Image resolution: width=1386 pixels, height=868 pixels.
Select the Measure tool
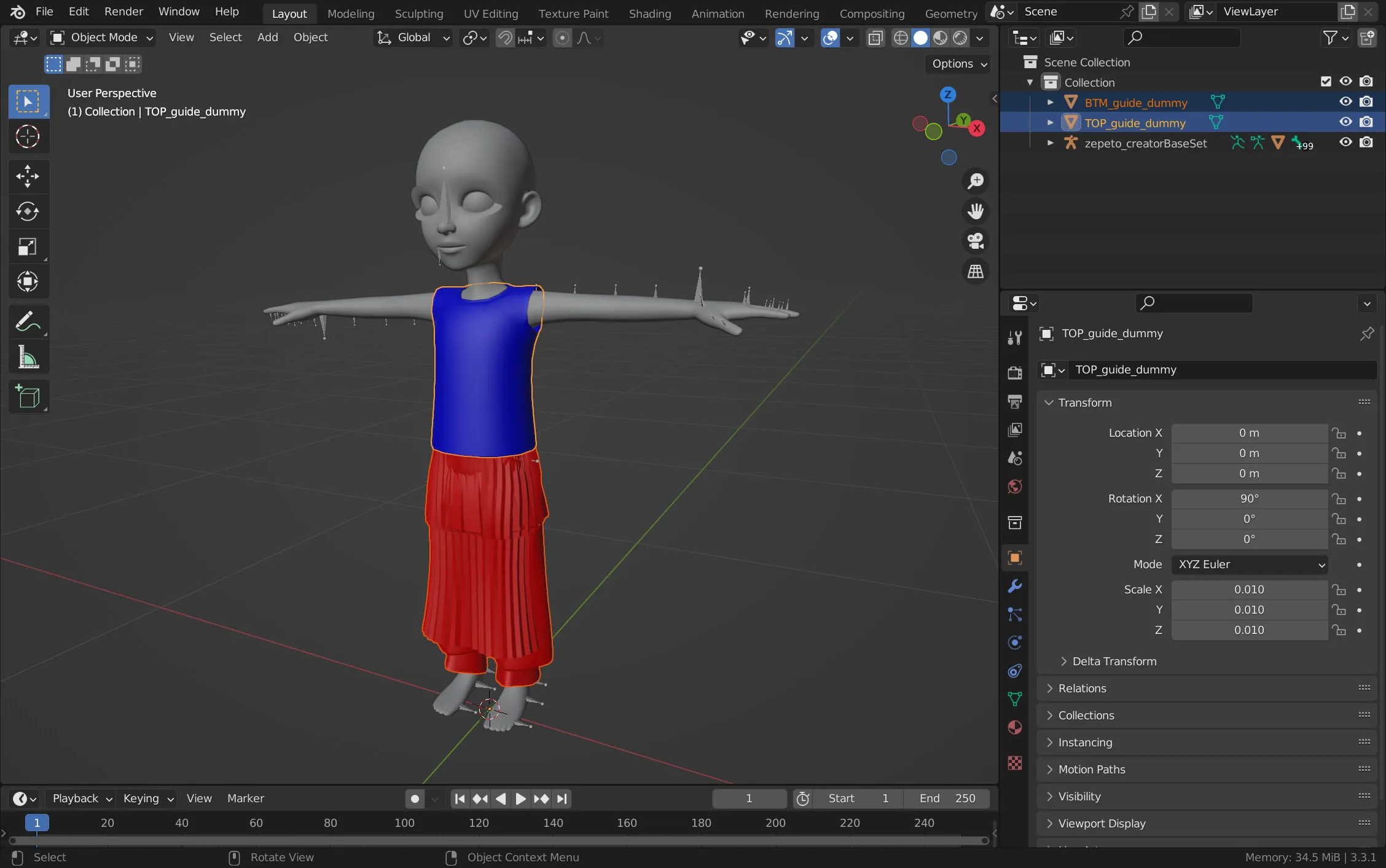[x=28, y=357]
